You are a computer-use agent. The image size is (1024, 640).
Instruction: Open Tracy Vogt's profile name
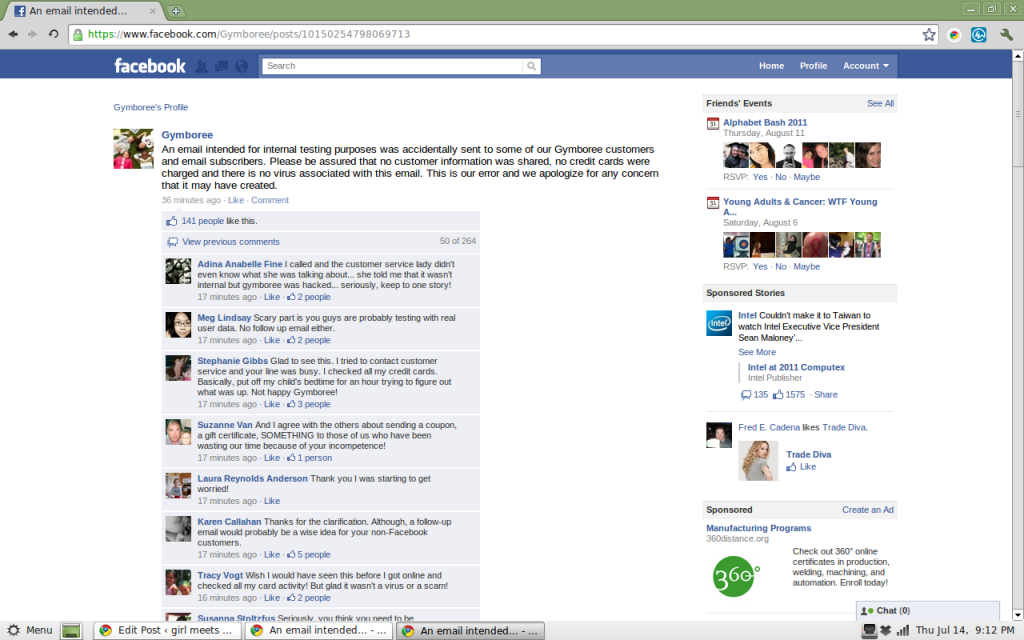[220, 575]
